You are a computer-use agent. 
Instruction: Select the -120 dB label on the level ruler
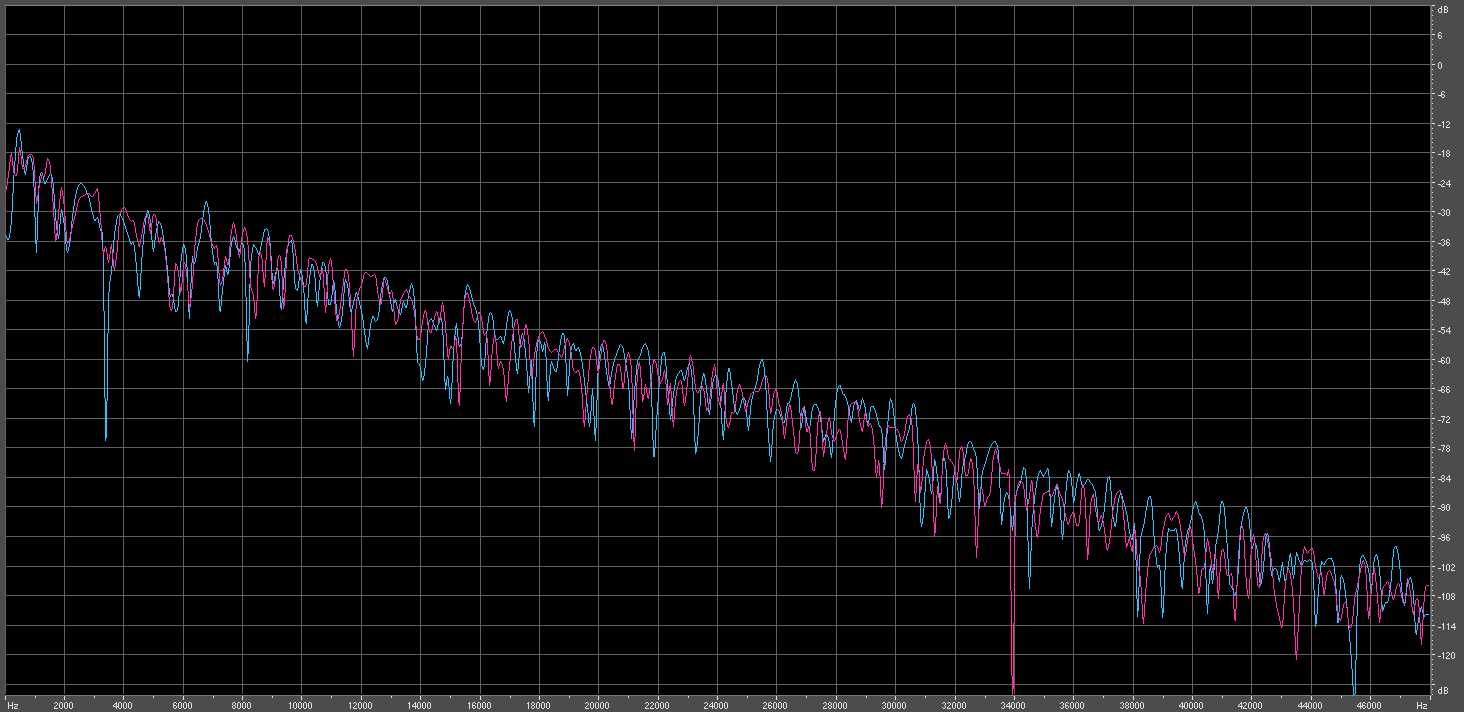coord(1443,655)
